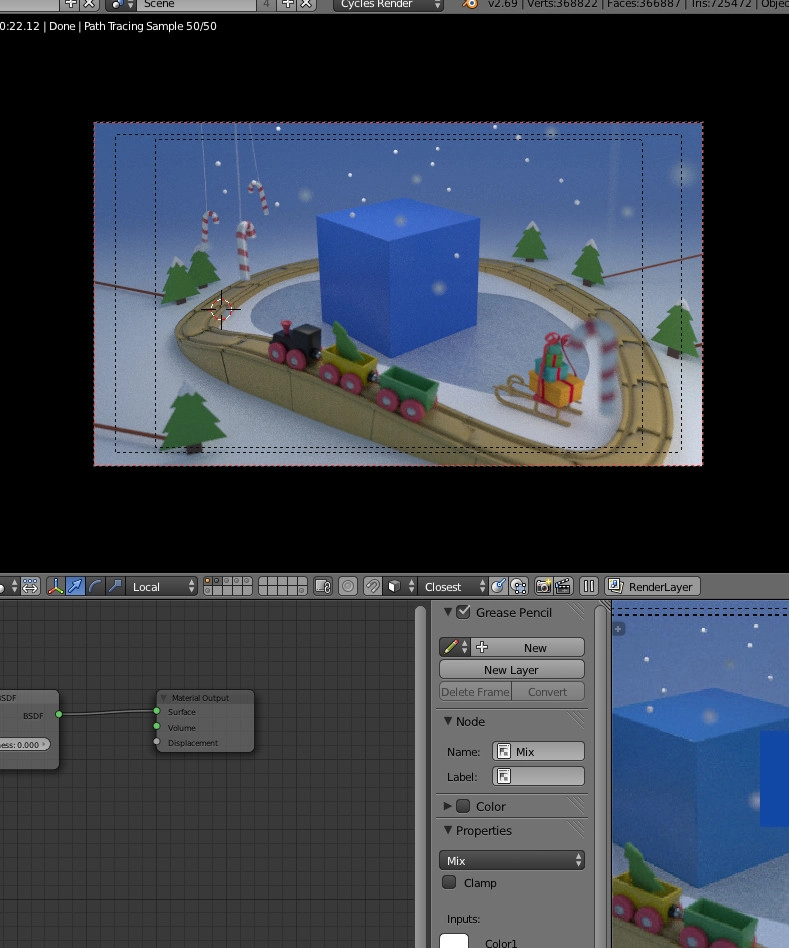Collapse the Grease Pencil panel

(x=448, y=612)
